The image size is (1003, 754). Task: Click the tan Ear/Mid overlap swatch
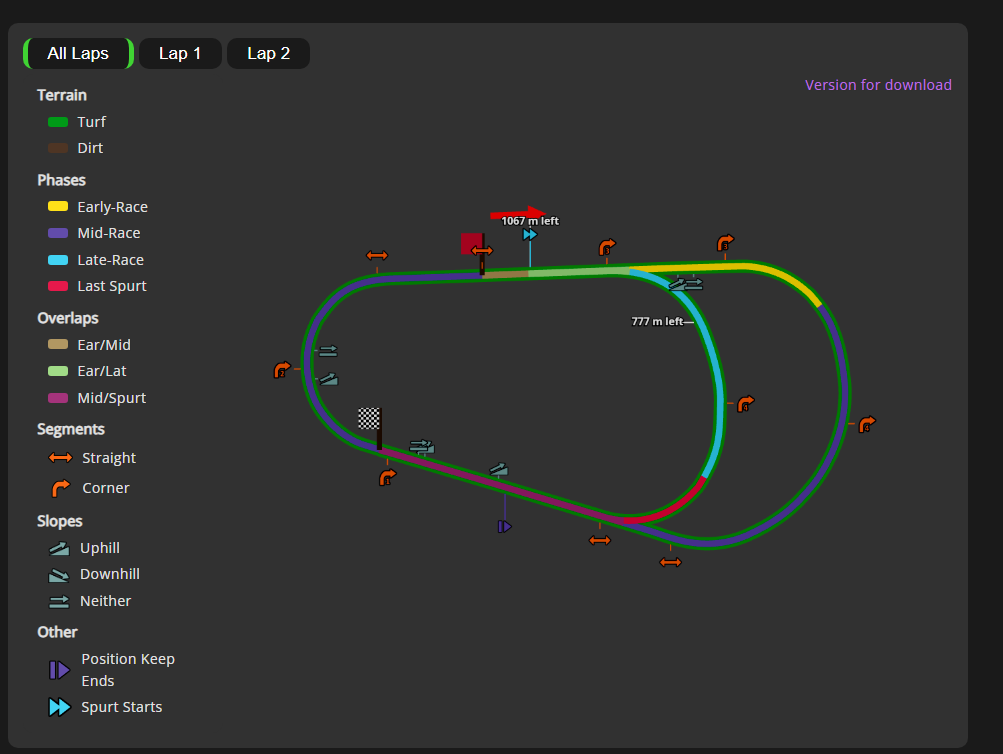point(58,344)
